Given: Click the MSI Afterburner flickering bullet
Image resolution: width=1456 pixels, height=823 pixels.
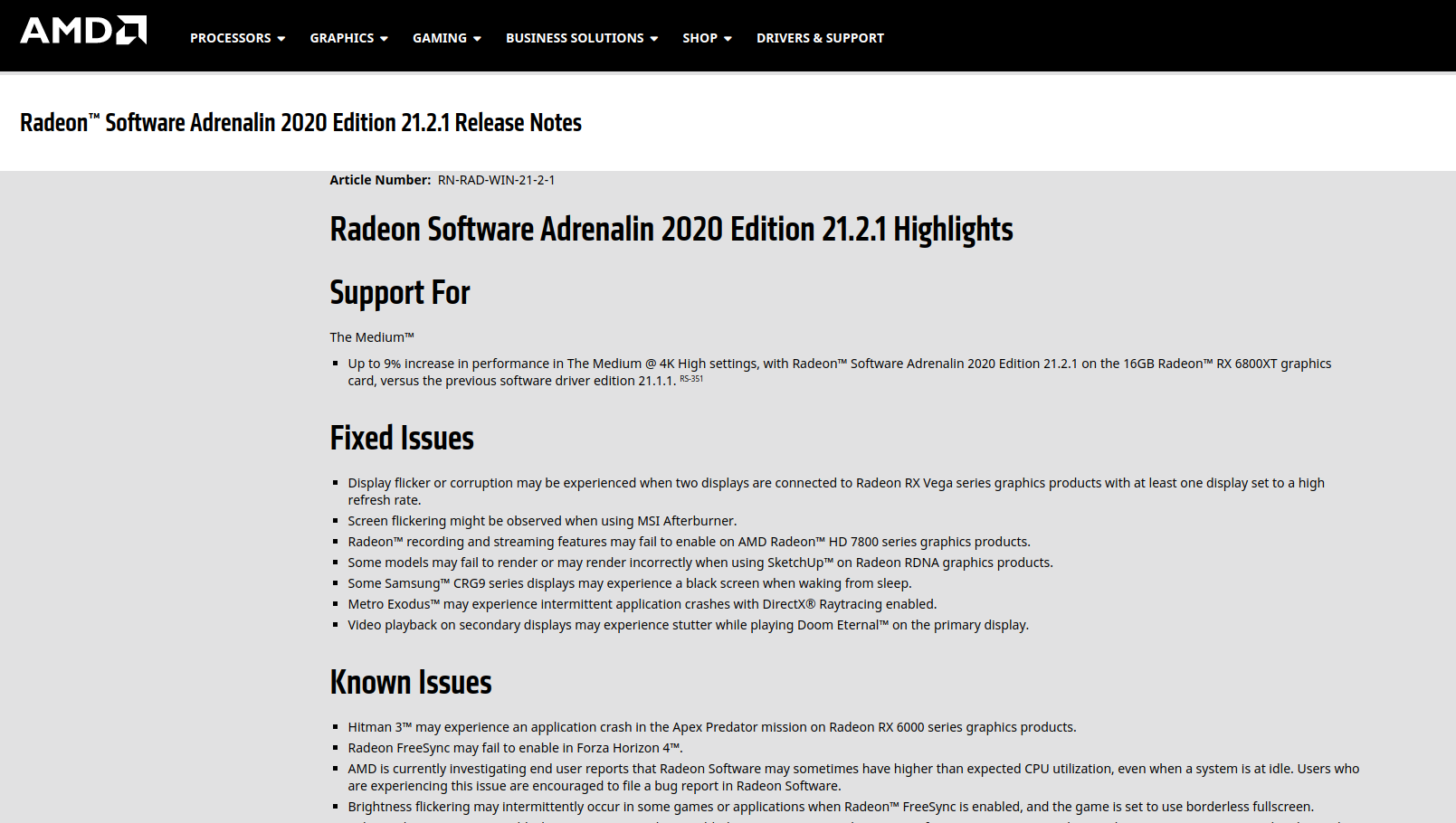Looking at the screenshot, I should (542, 521).
